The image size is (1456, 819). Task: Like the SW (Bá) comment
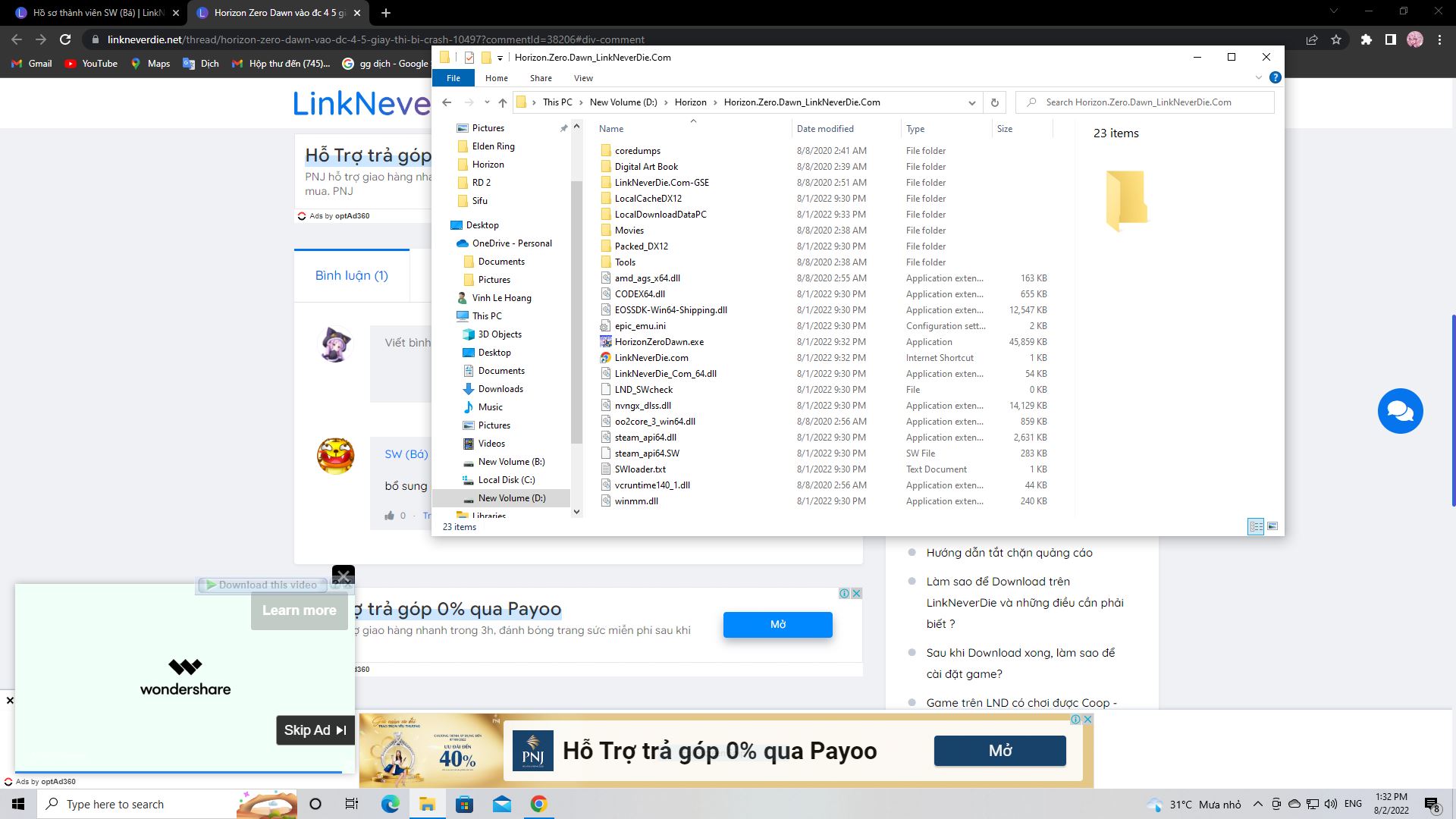[x=390, y=516]
